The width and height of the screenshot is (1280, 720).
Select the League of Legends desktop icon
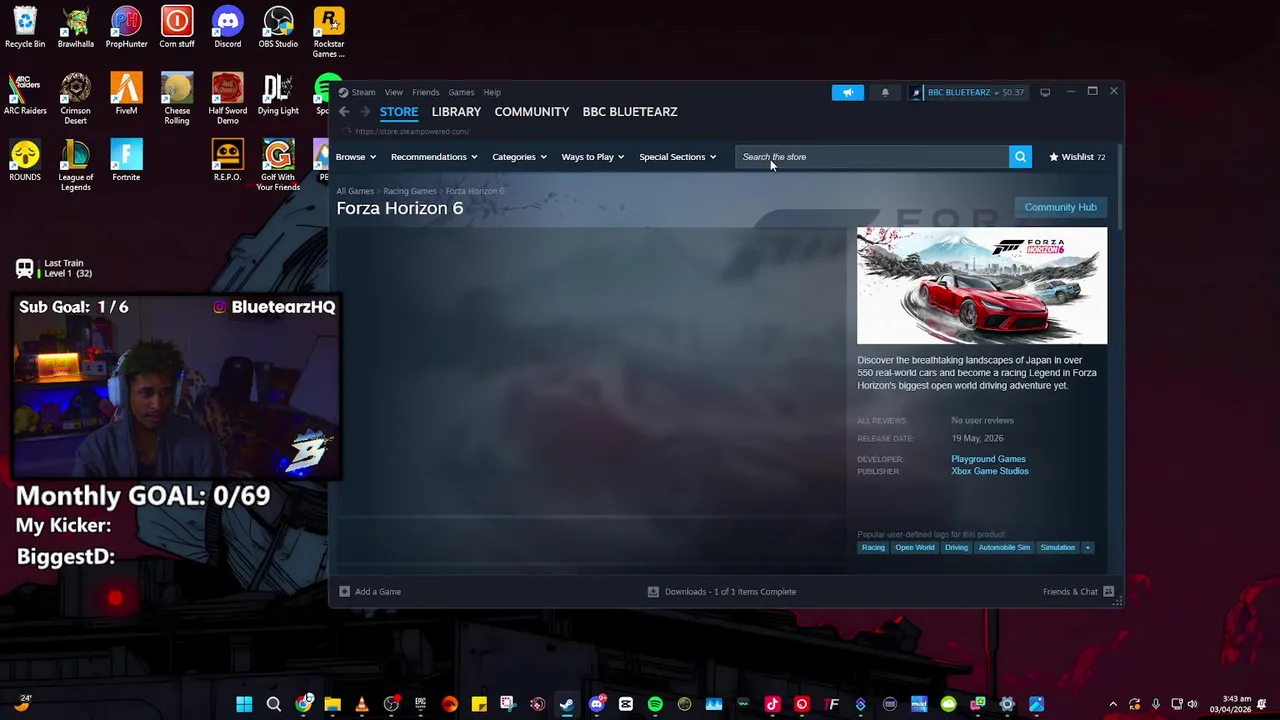(75, 165)
